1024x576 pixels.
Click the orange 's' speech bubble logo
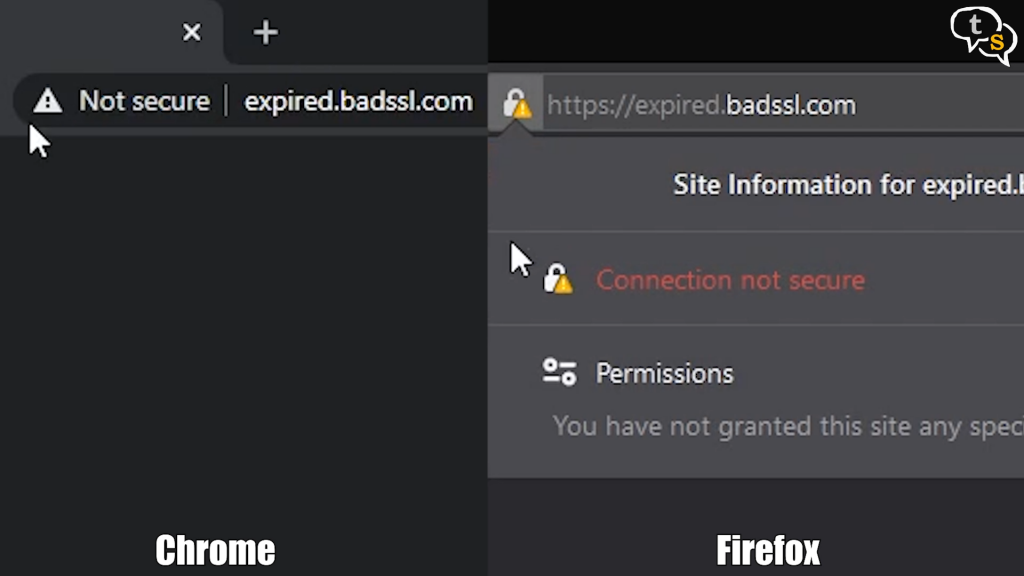(997, 43)
